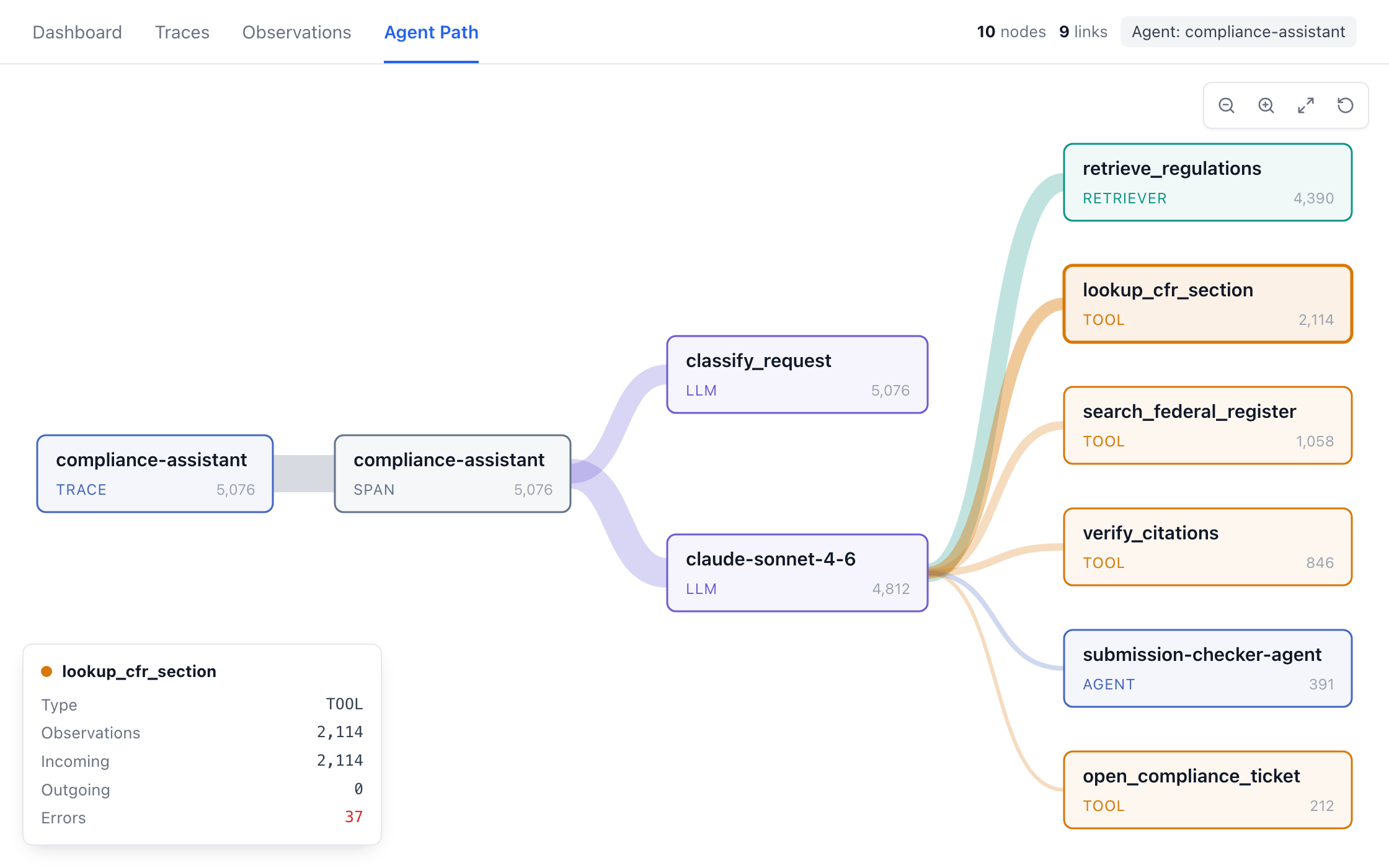Click the orange dot in details panel
Image resolution: width=1389 pixels, height=868 pixels.
pyautogui.click(x=47, y=671)
